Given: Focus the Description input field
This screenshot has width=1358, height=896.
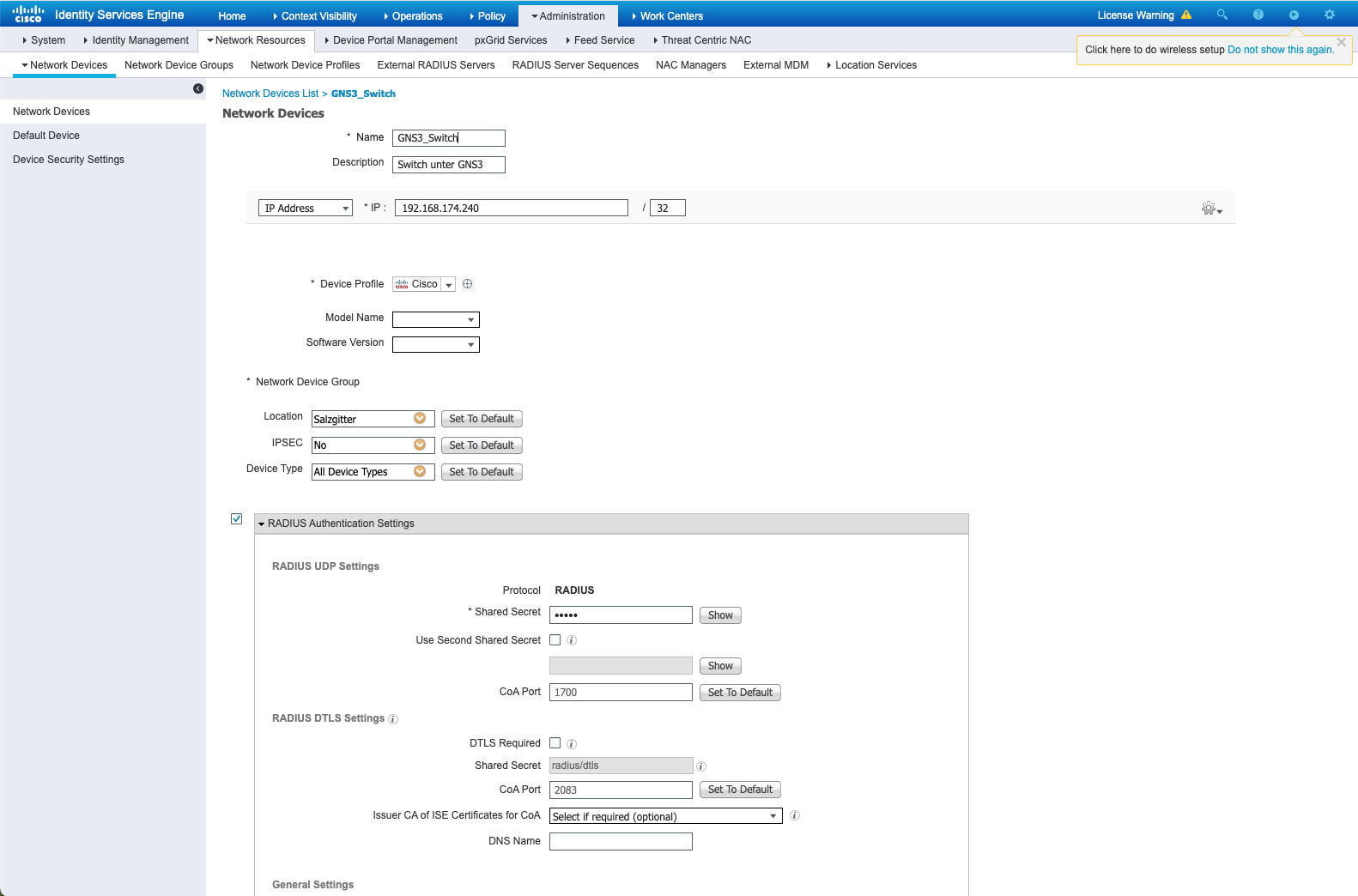Looking at the screenshot, I should click(449, 165).
